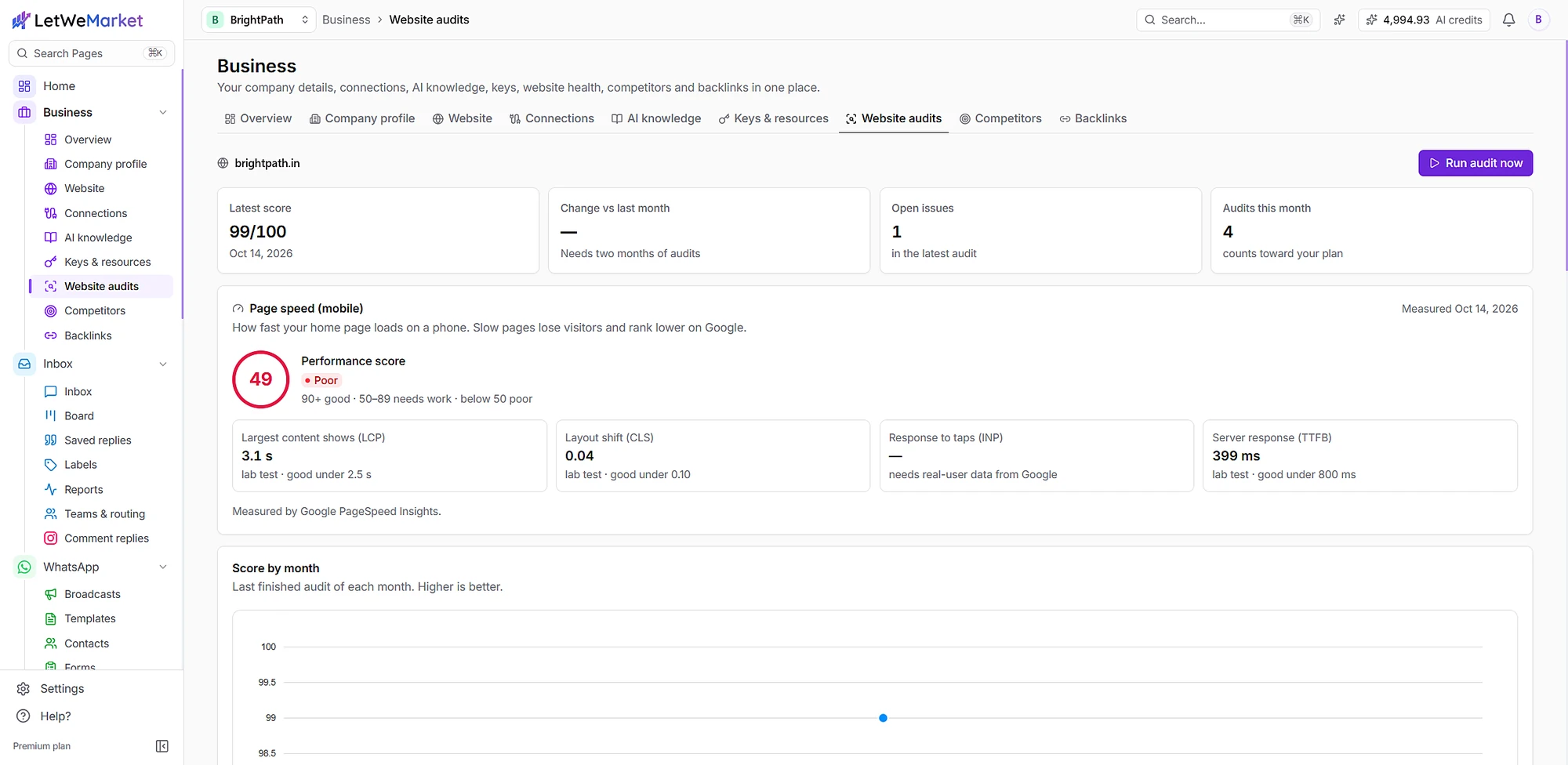This screenshot has width=1568, height=765.
Task: Click the blue data point on chart
Action: tap(883, 718)
